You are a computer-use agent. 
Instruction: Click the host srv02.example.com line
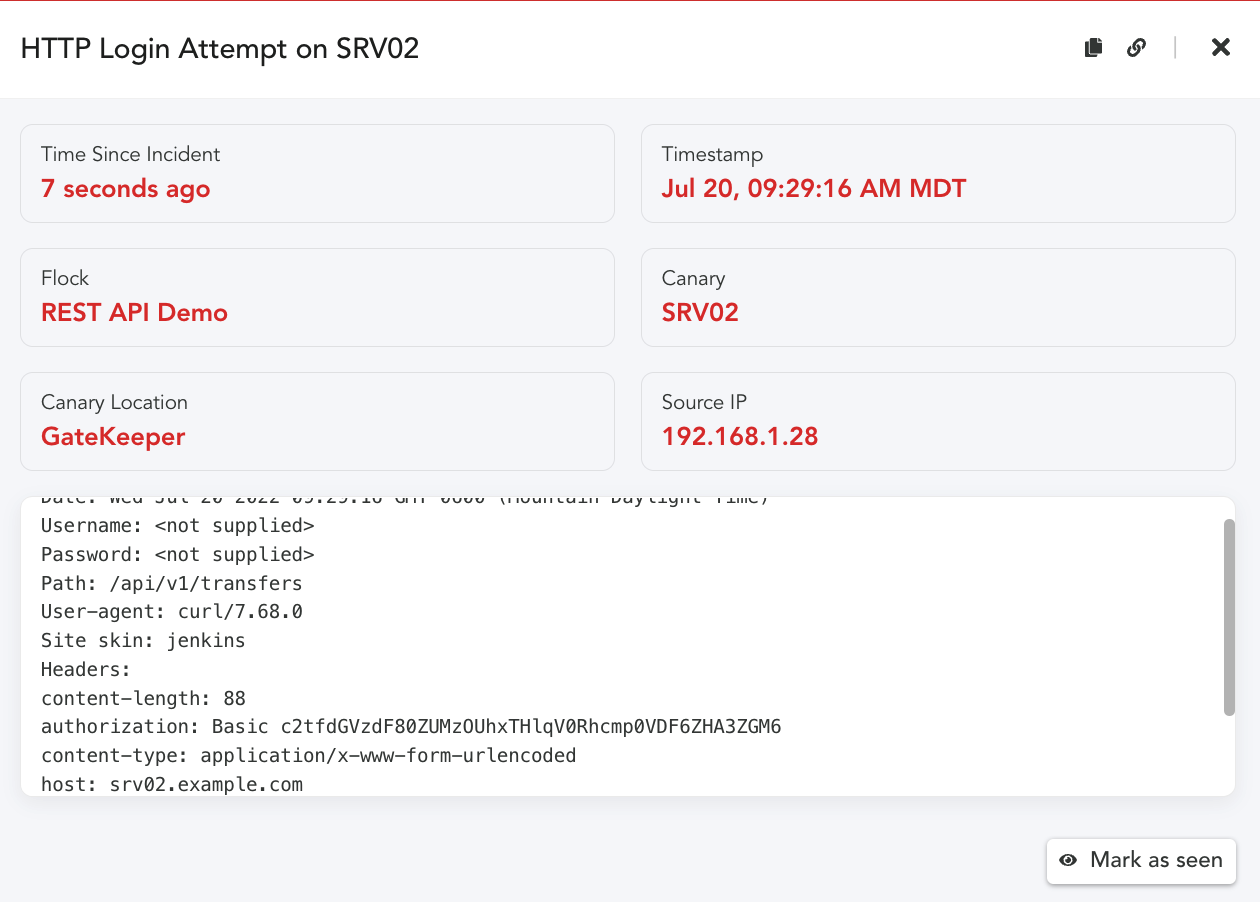171,785
